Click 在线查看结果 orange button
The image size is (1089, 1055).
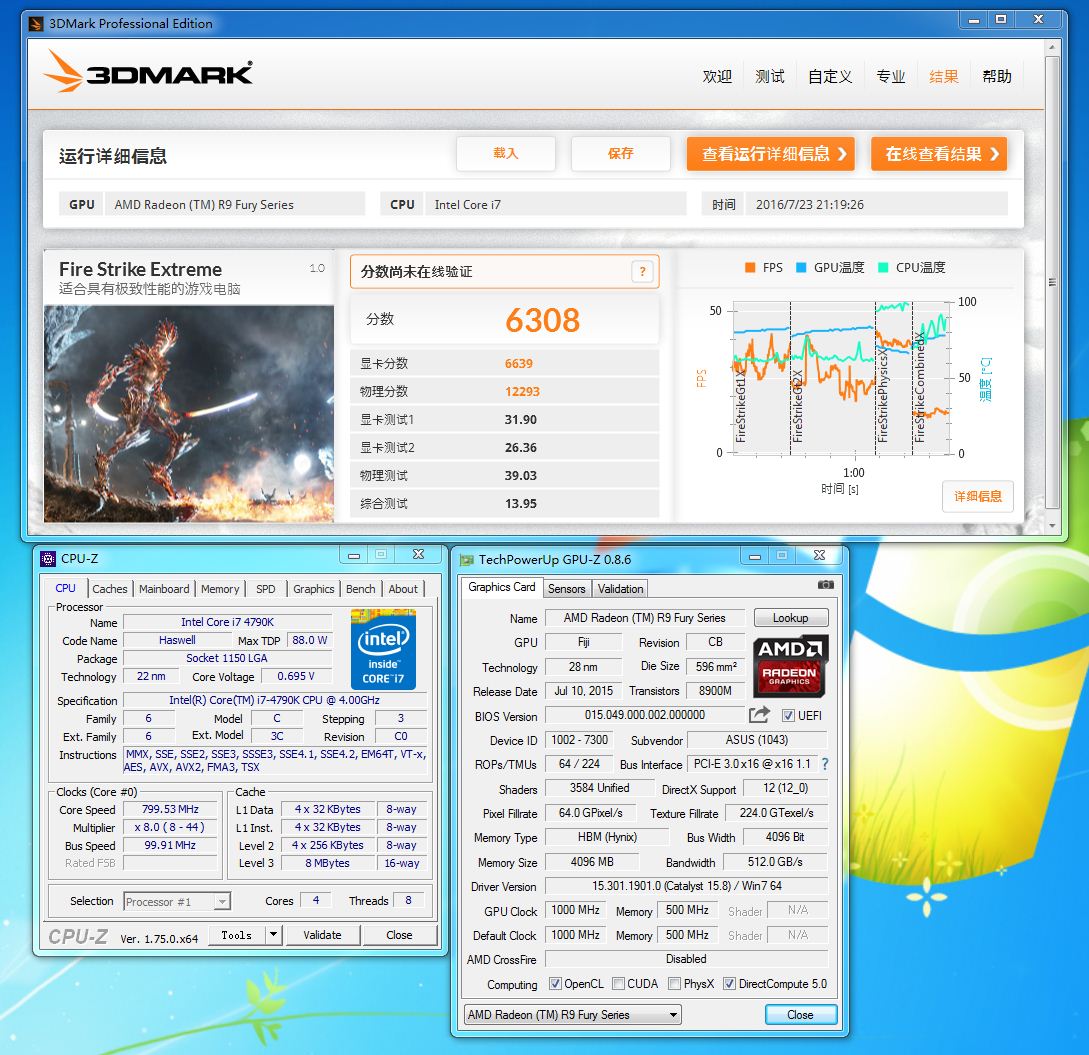coord(939,153)
